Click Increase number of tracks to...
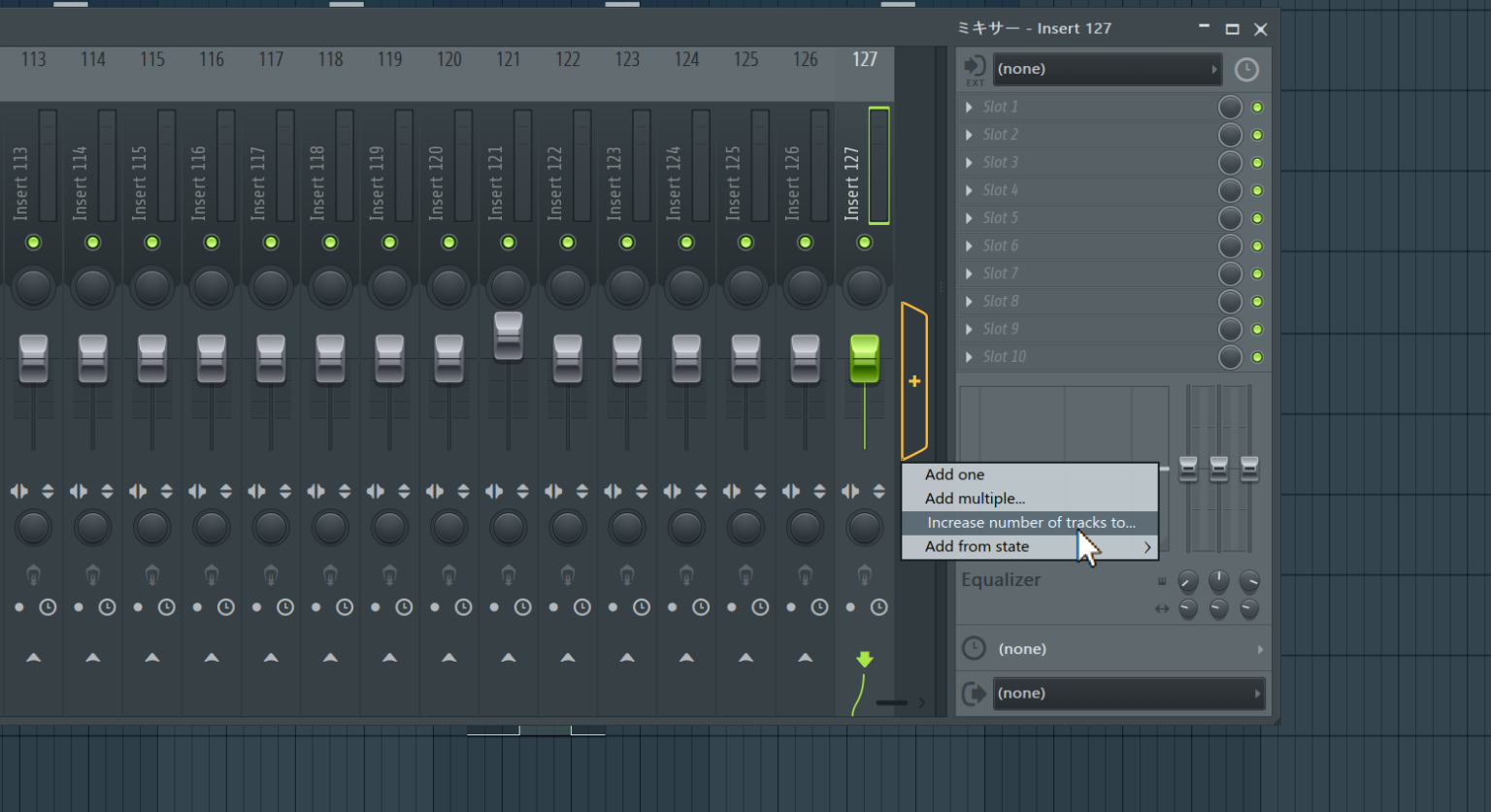 [x=1031, y=522]
